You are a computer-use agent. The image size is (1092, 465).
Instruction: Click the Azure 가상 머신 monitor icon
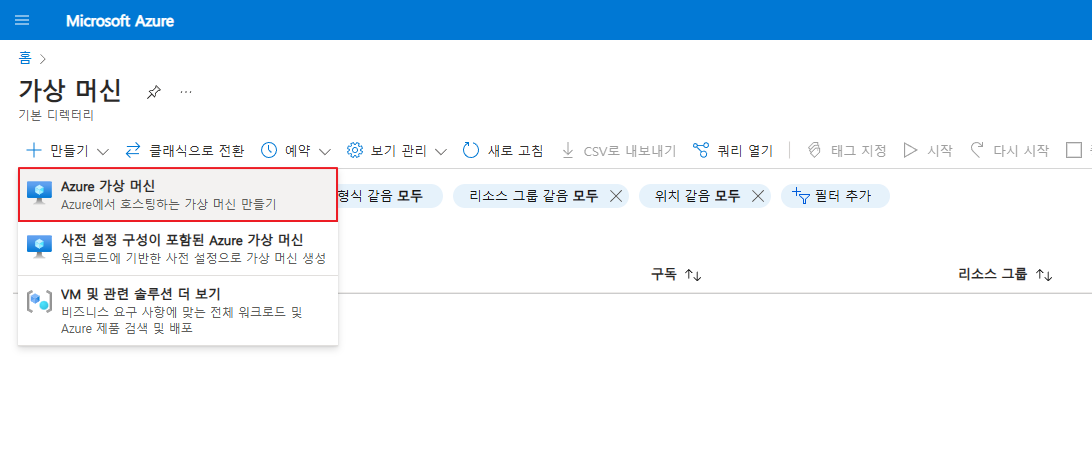pos(39,193)
